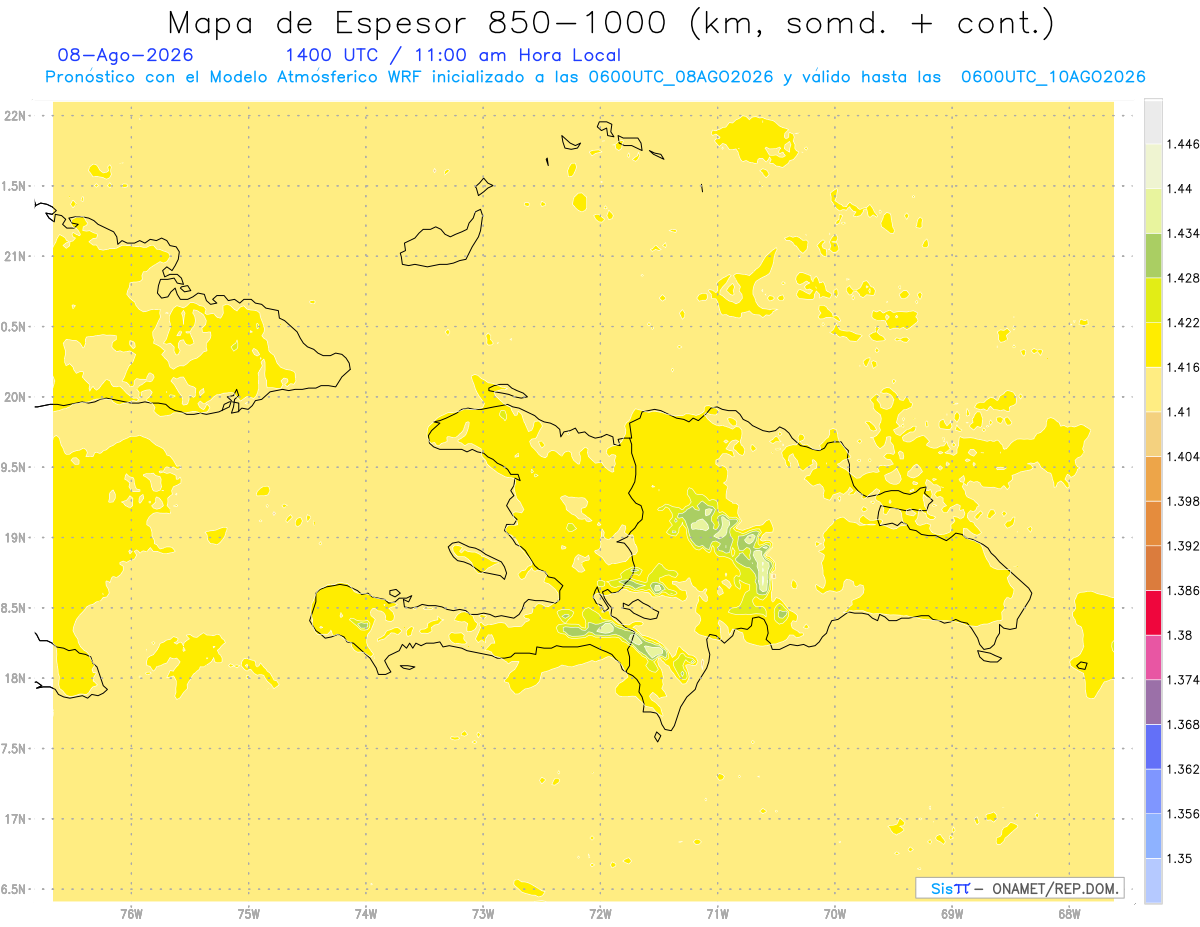Click the bright yellow legend swatch between 1.416 and 1.422

coord(1153,344)
